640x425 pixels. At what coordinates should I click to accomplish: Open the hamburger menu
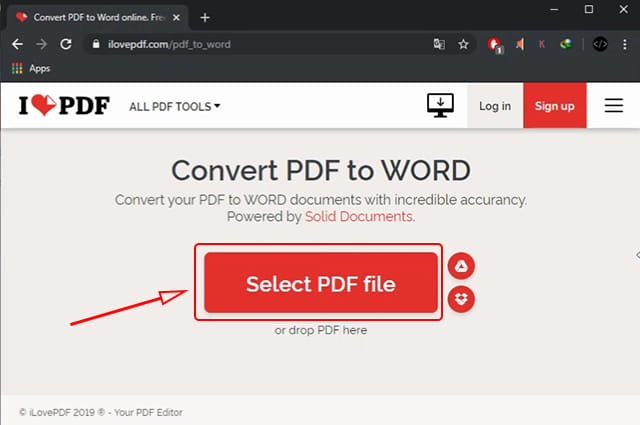pos(613,105)
